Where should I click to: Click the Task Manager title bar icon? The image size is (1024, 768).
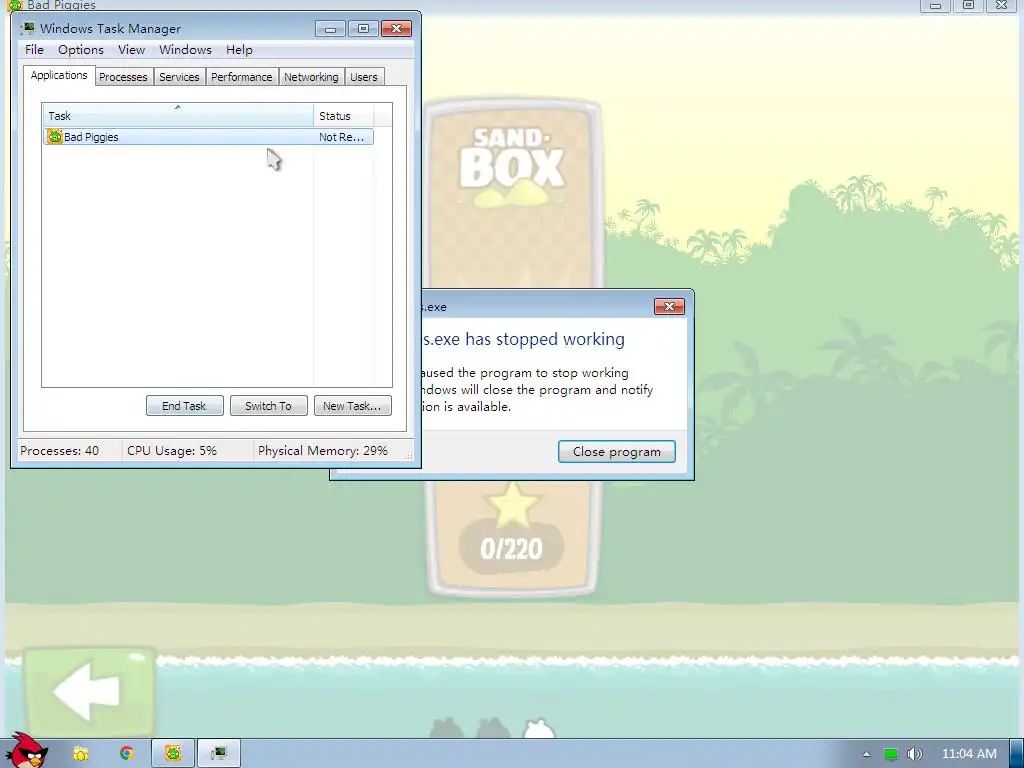coord(27,28)
